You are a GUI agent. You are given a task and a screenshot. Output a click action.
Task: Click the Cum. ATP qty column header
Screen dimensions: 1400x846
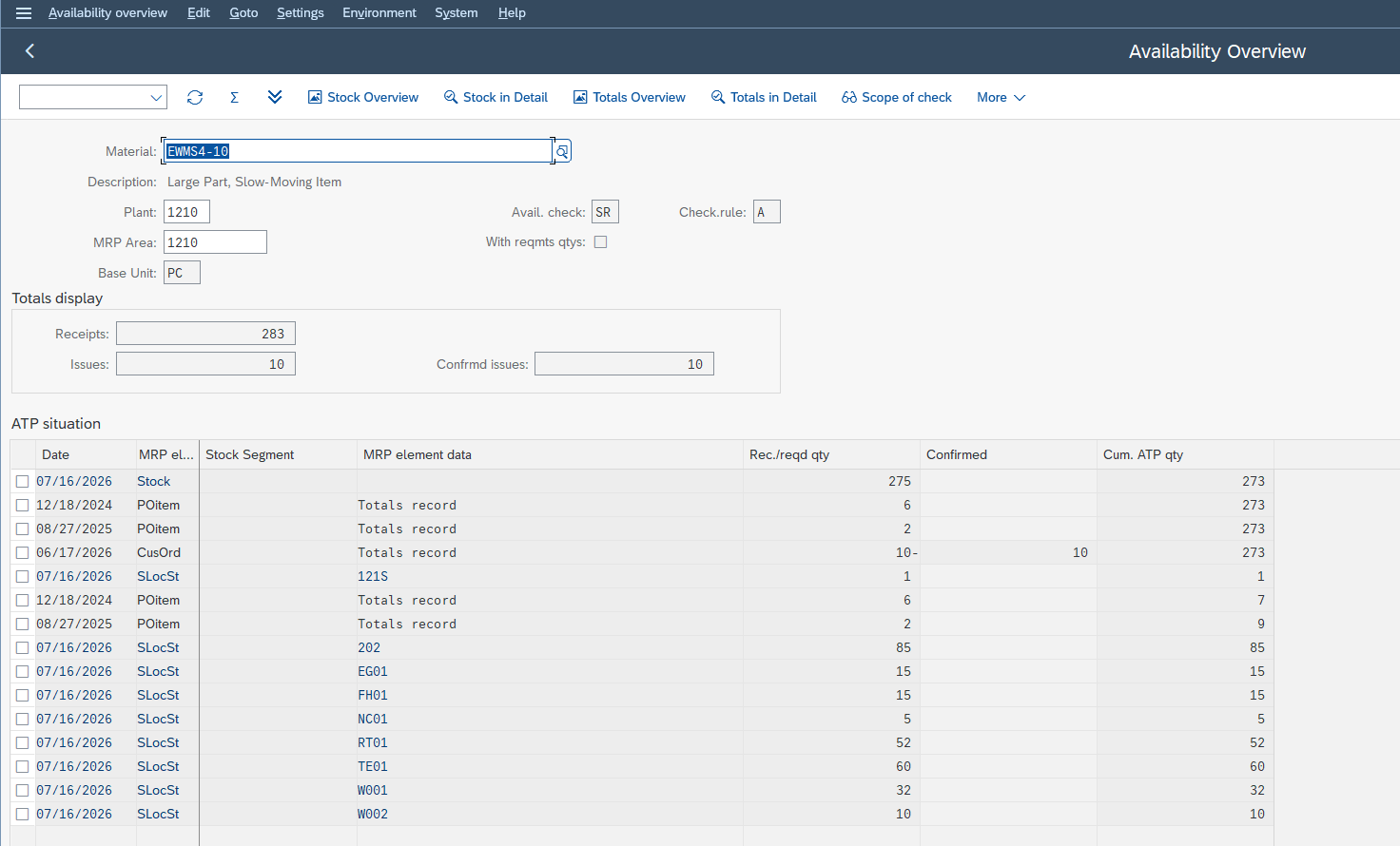(1185, 454)
